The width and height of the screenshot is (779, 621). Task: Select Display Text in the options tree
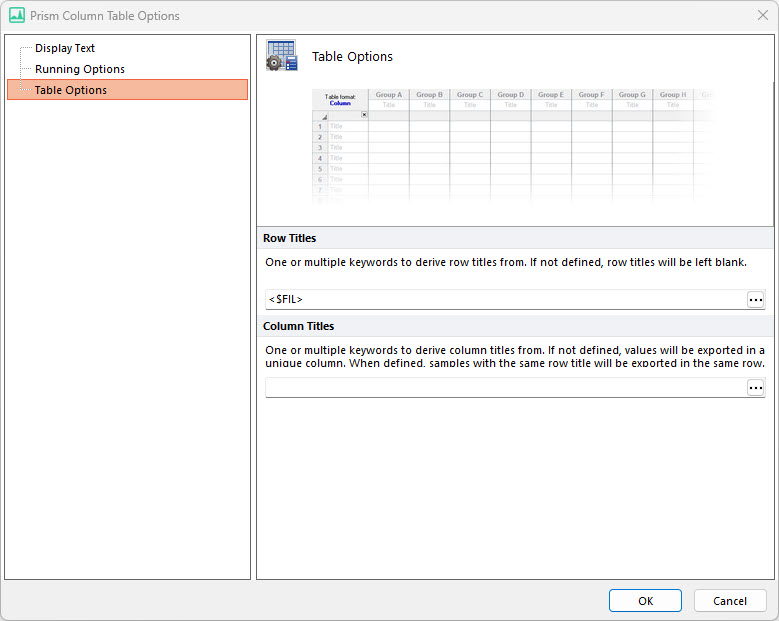pos(65,48)
